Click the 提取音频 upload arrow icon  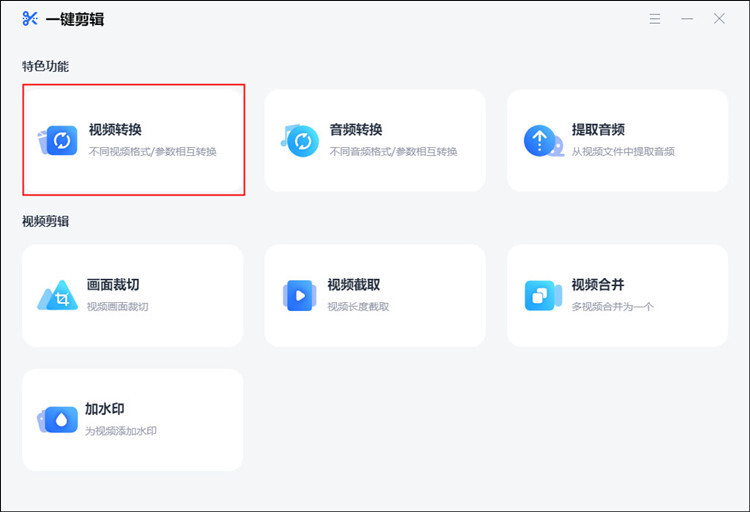coord(541,141)
